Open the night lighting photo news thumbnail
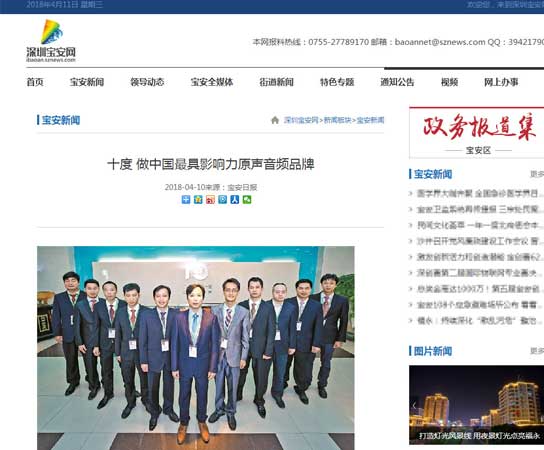Screen dimensions: 544x450 [476, 405]
